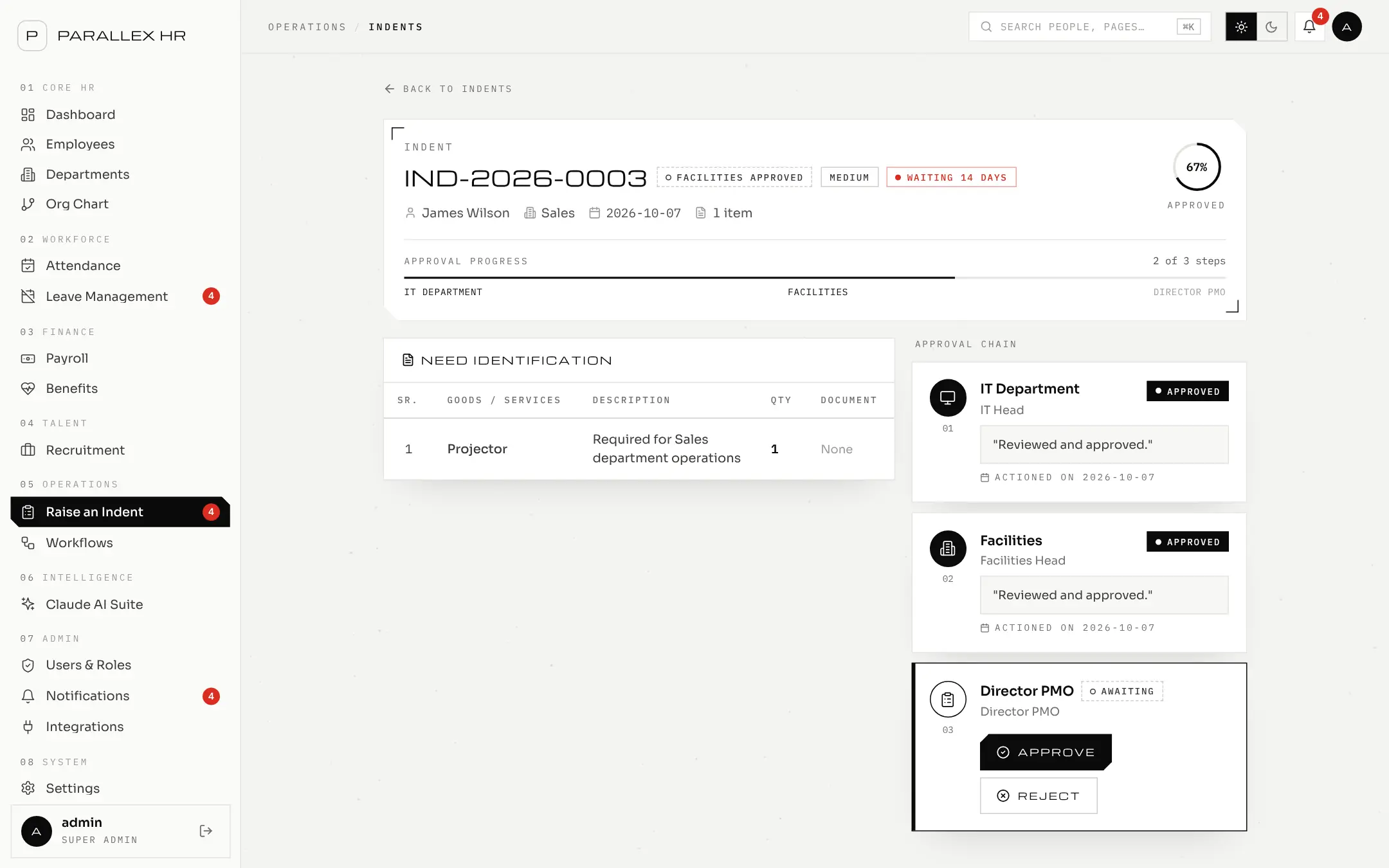Click the Facilities Approved status badge
The width and height of the screenshot is (1389, 868).
point(734,177)
